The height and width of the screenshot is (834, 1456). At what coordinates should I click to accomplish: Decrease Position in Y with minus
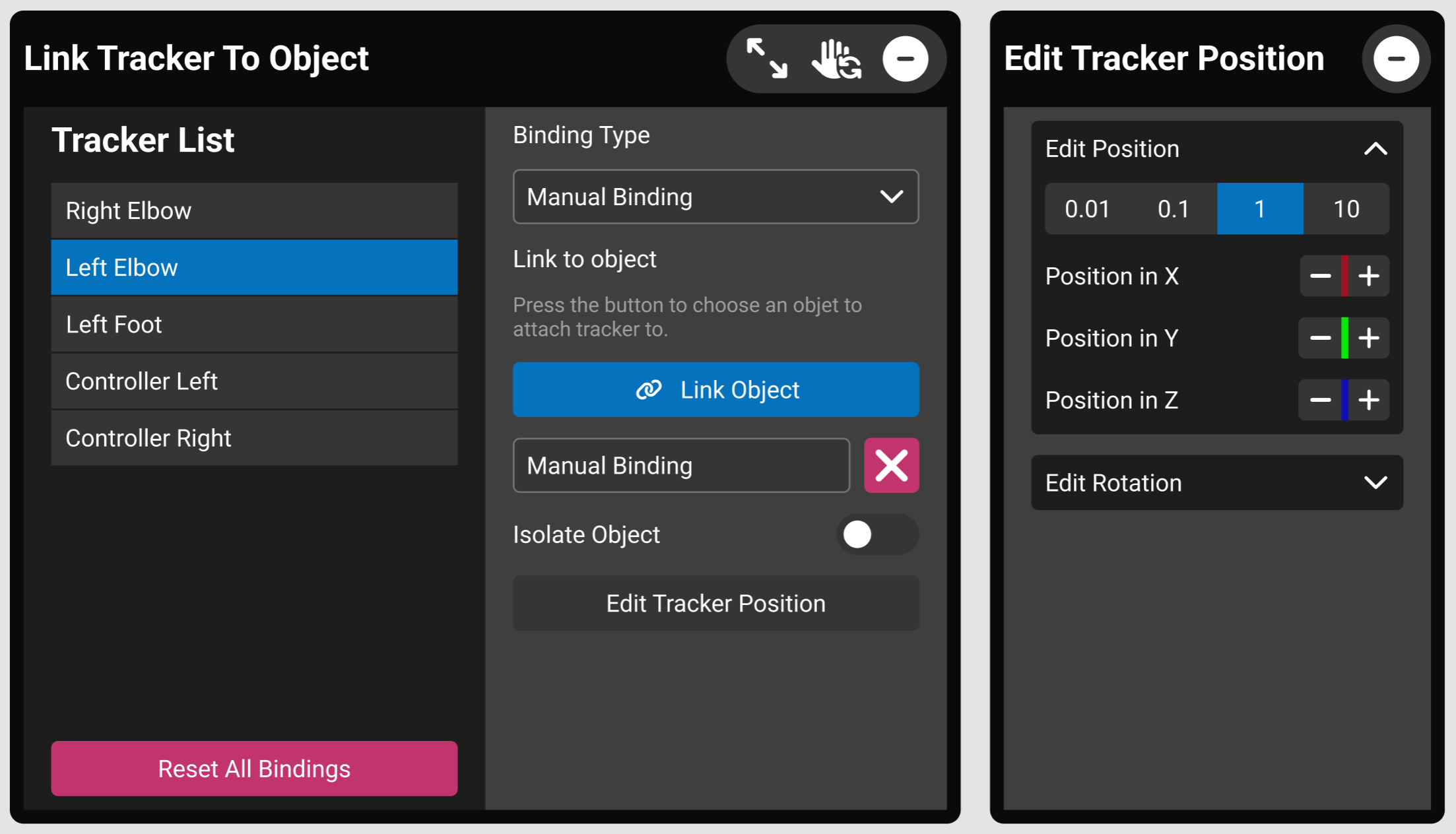(x=1320, y=338)
